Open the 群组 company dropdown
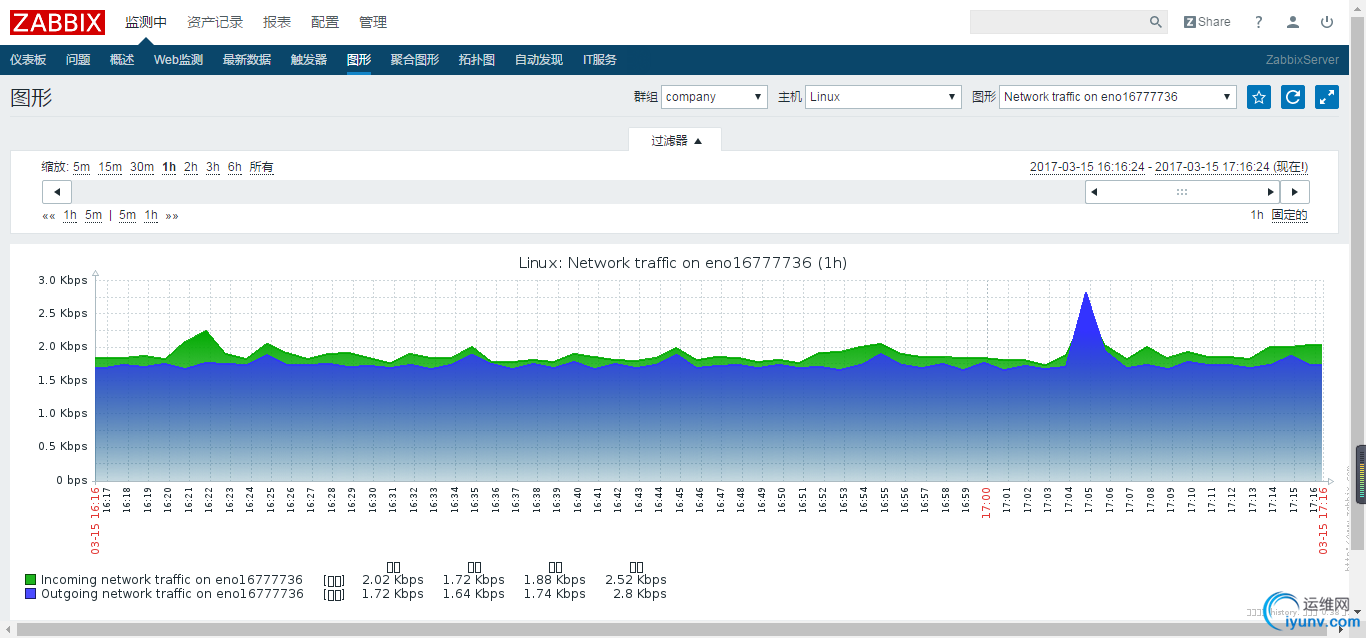This screenshot has width=1366, height=638. (x=714, y=97)
